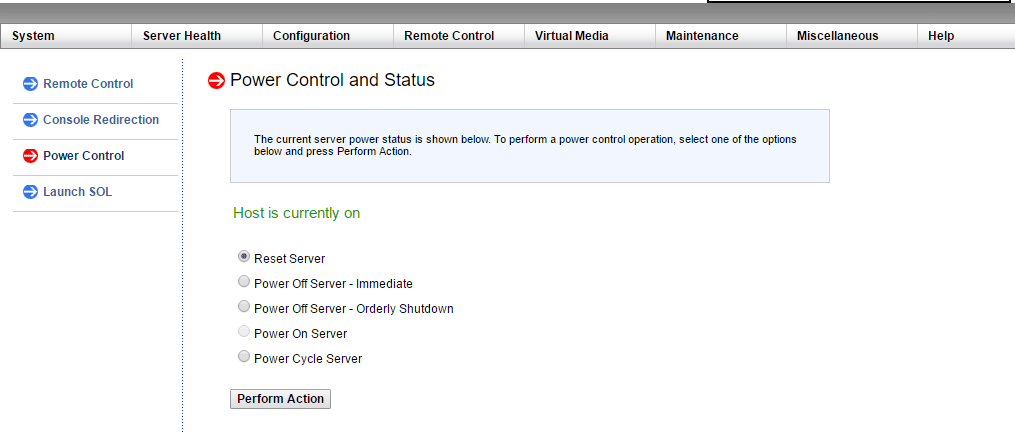The image size is (1015, 432).
Task: Choose Power Off Server - Immediate option
Action: point(244,282)
